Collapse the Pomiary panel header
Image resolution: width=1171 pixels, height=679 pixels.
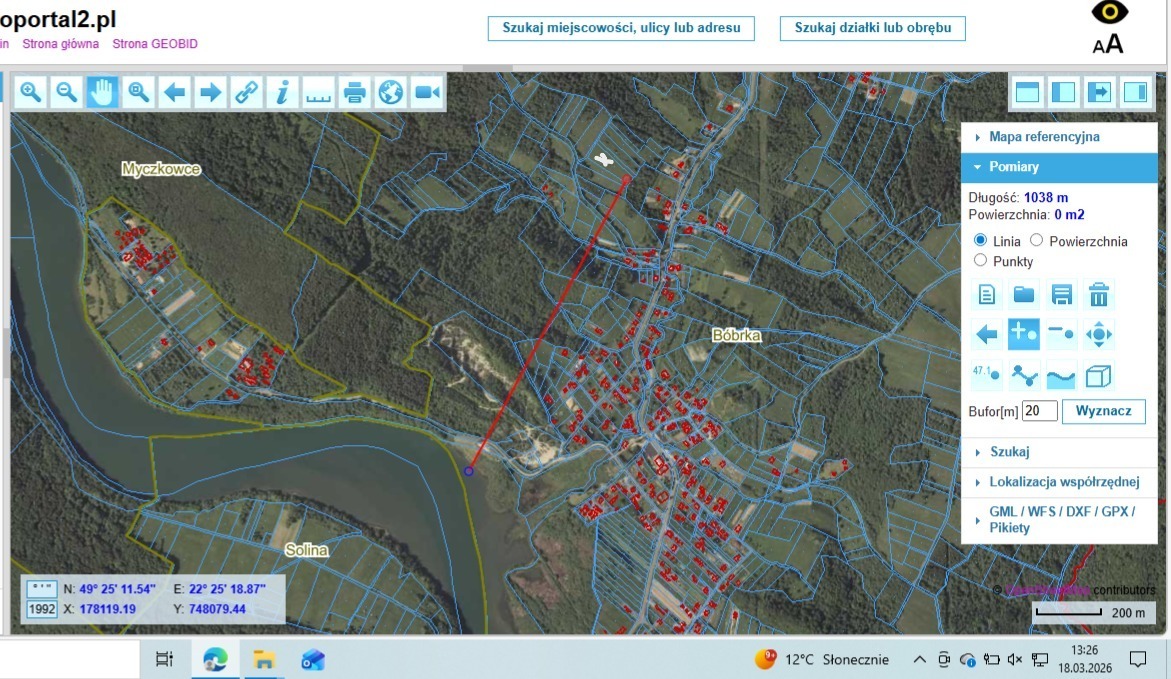point(1013,167)
